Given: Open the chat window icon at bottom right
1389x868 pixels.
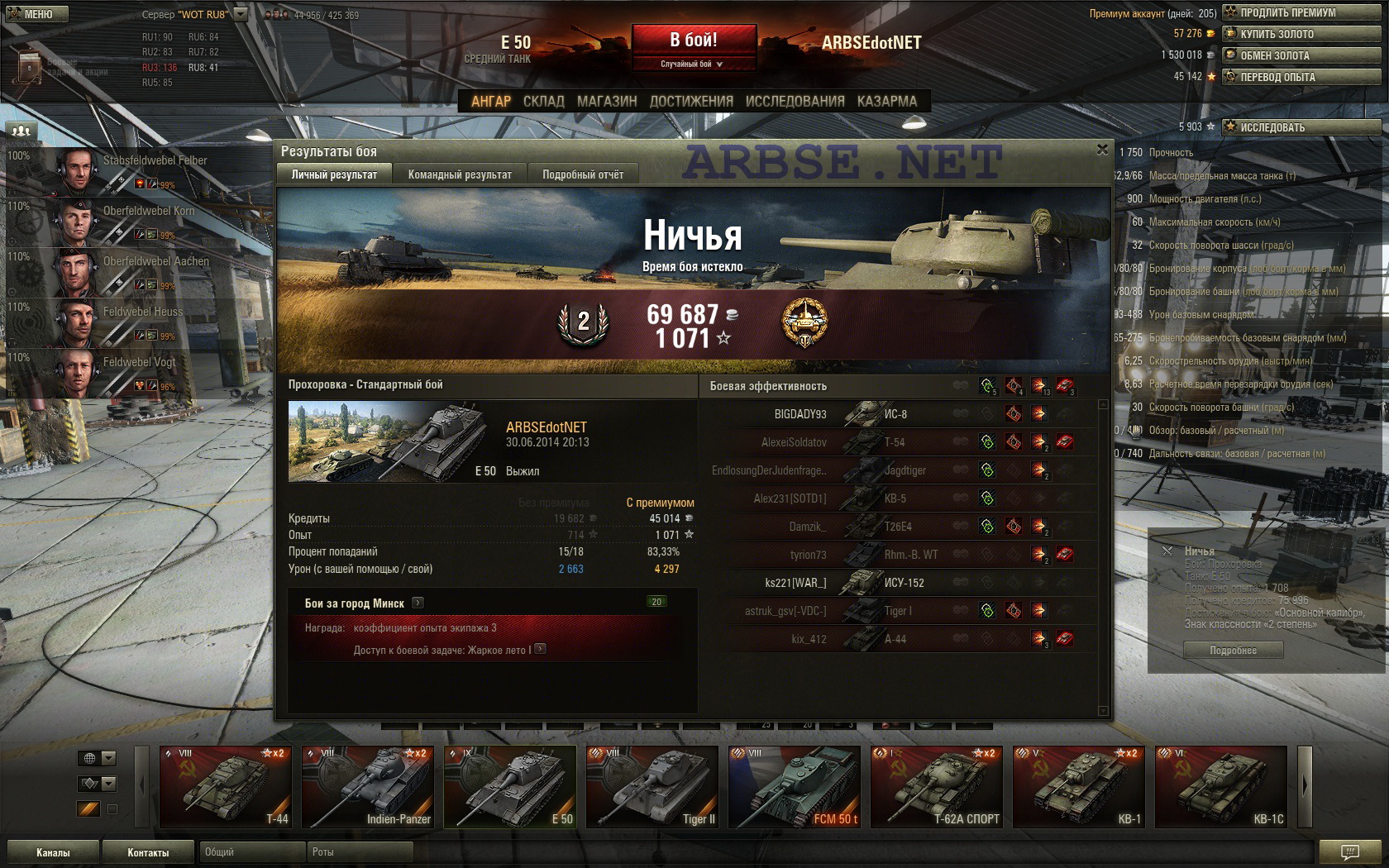Looking at the screenshot, I should point(1349,851).
